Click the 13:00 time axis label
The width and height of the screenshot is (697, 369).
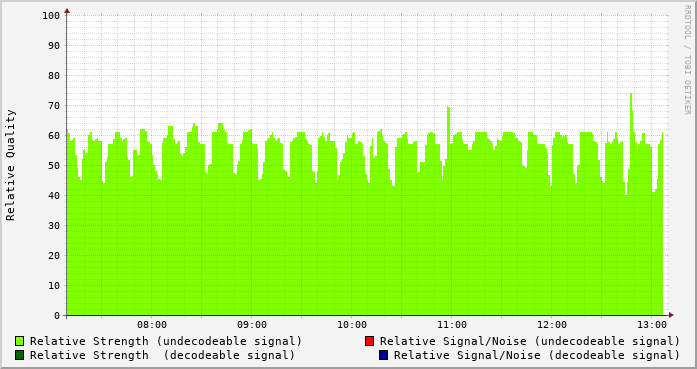click(x=652, y=325)
